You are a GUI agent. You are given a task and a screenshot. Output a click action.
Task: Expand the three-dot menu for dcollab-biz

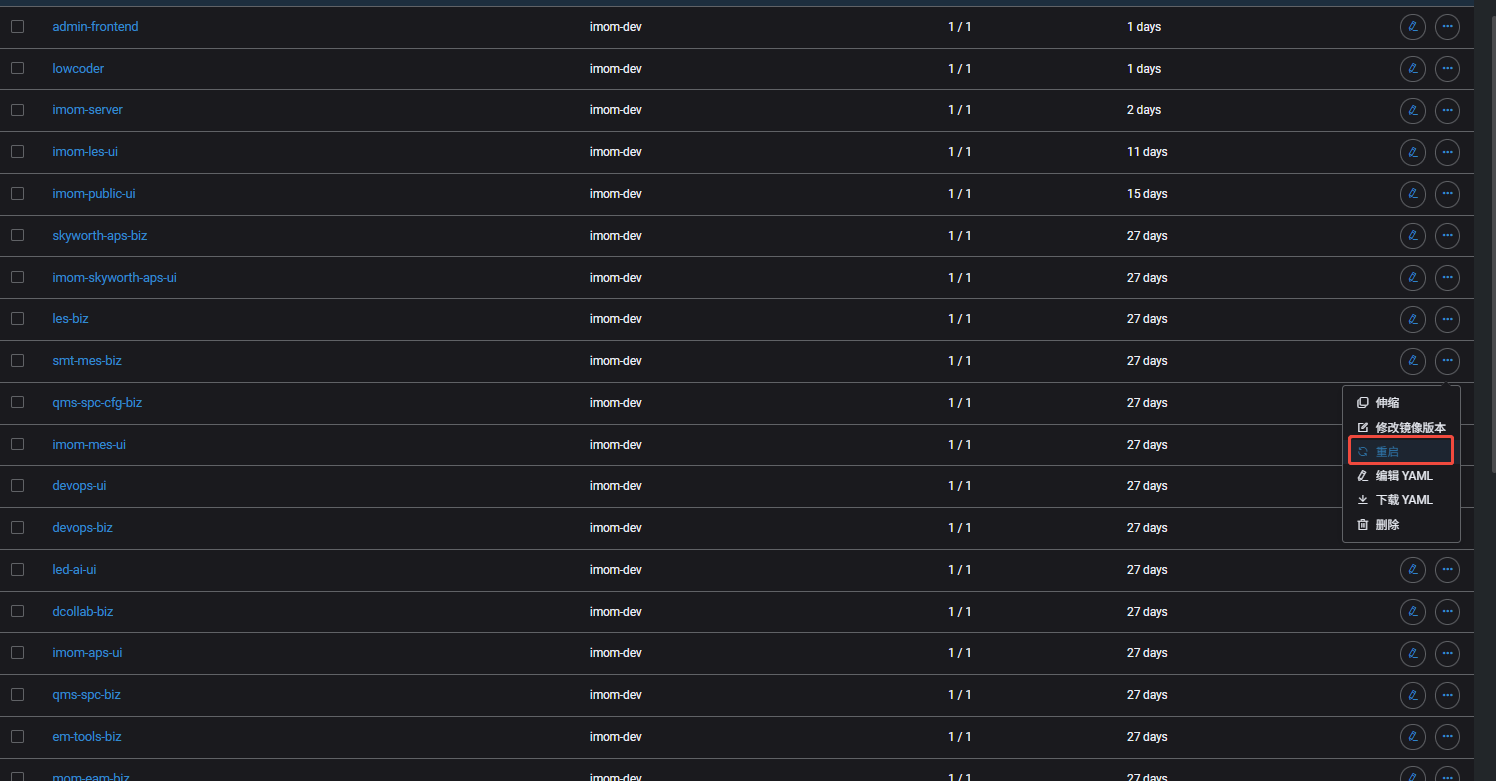click(x=1447, y=612)
